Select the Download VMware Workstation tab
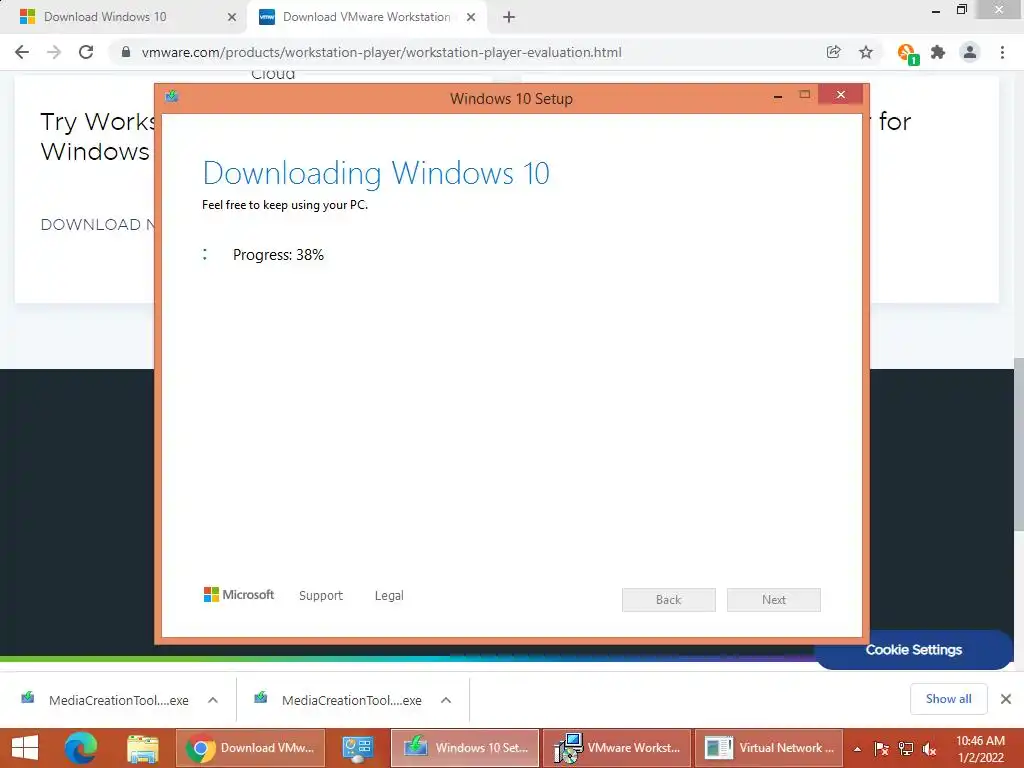Viewport: 1024px width, 768px height. coord(366,17)
